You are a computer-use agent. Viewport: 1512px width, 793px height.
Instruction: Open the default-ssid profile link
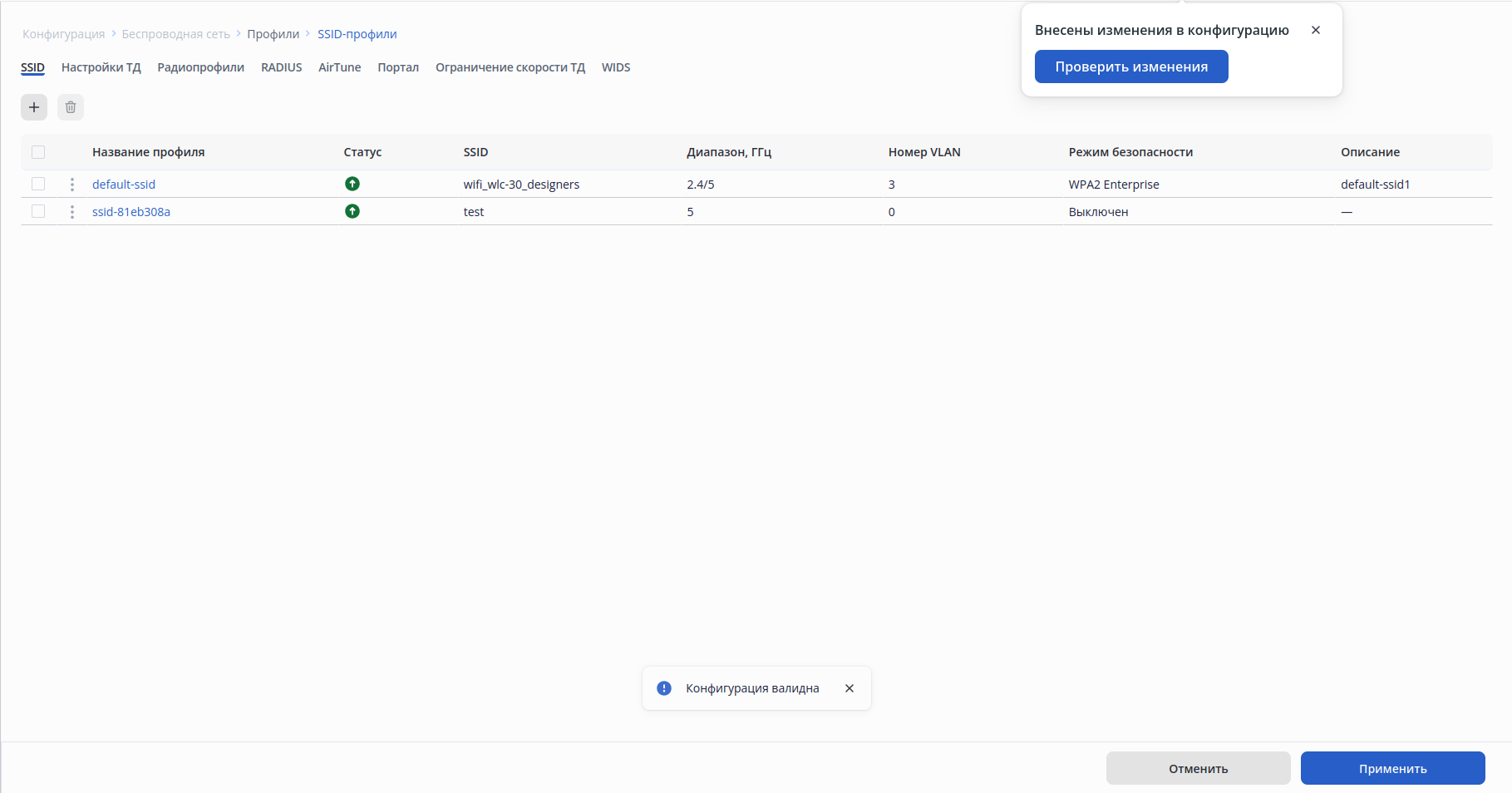(124, 185)
